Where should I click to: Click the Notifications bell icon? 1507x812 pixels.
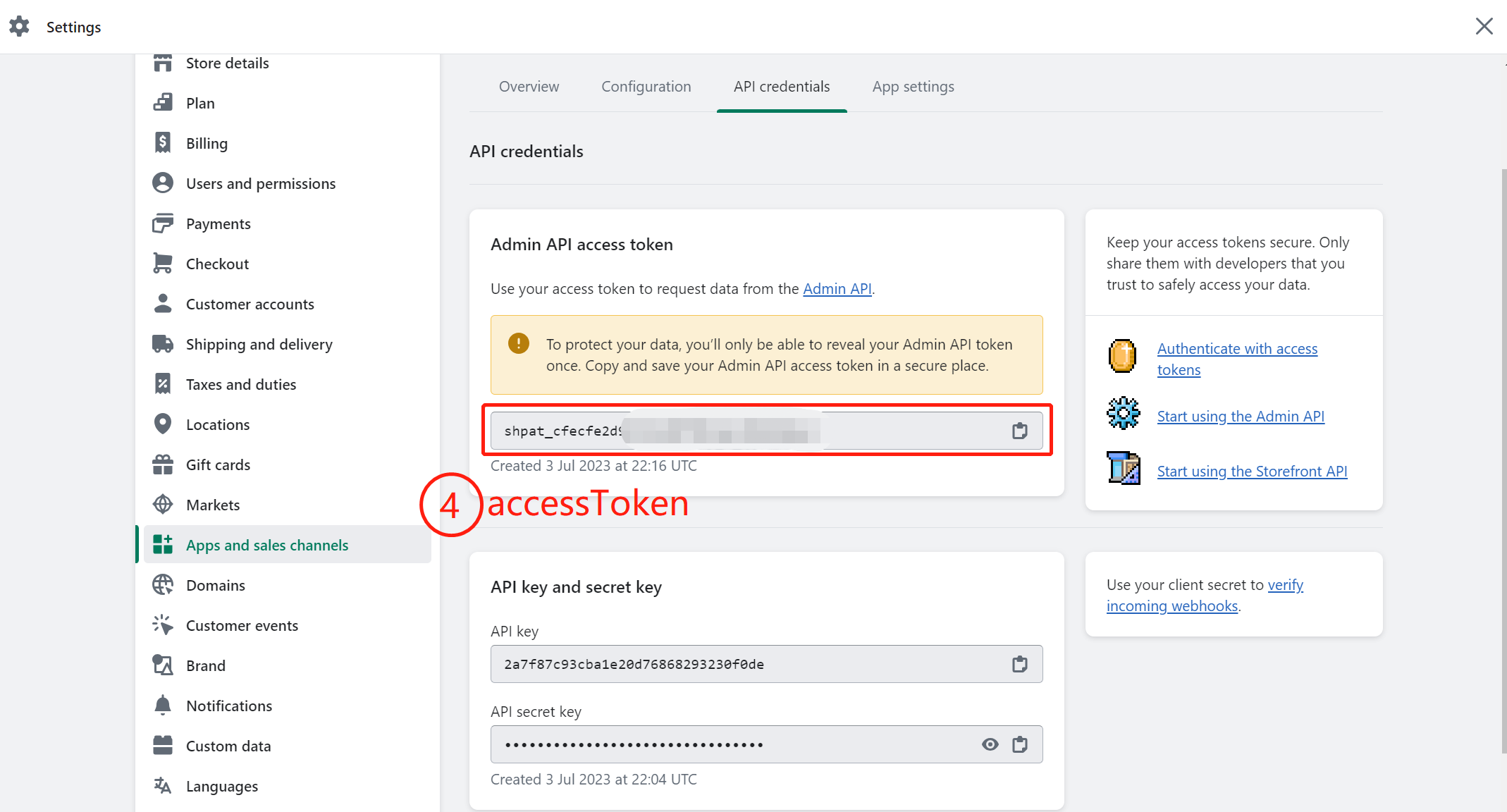click(x=163, y=706)
